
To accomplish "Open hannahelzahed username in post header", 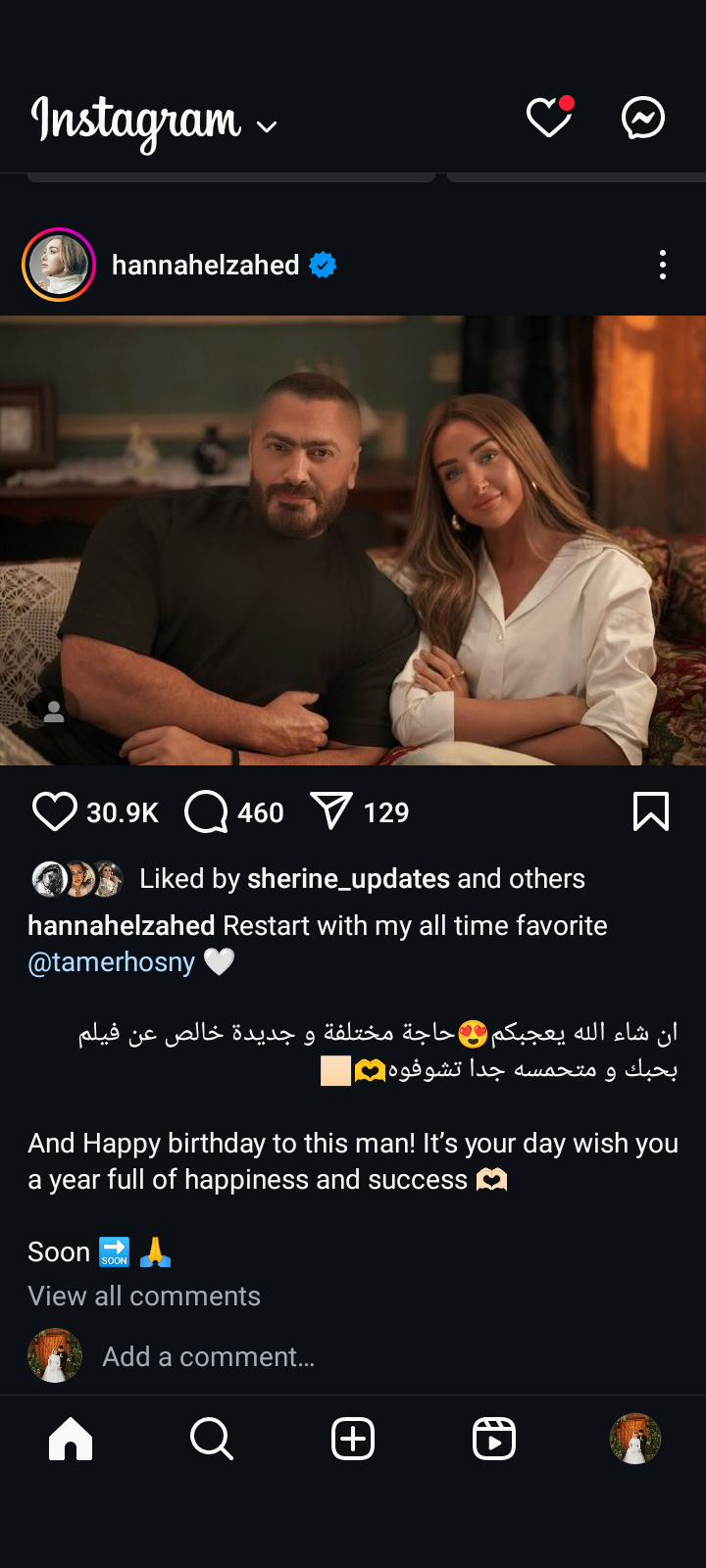I will (205, 265).
